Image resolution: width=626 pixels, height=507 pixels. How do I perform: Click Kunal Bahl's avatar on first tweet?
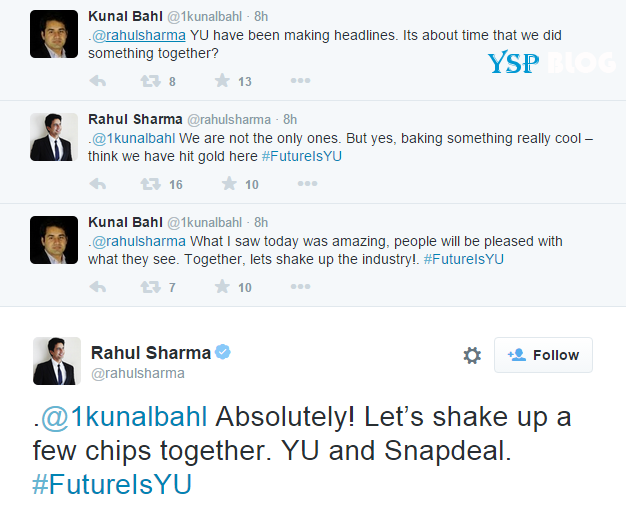(x=54, y=34)
